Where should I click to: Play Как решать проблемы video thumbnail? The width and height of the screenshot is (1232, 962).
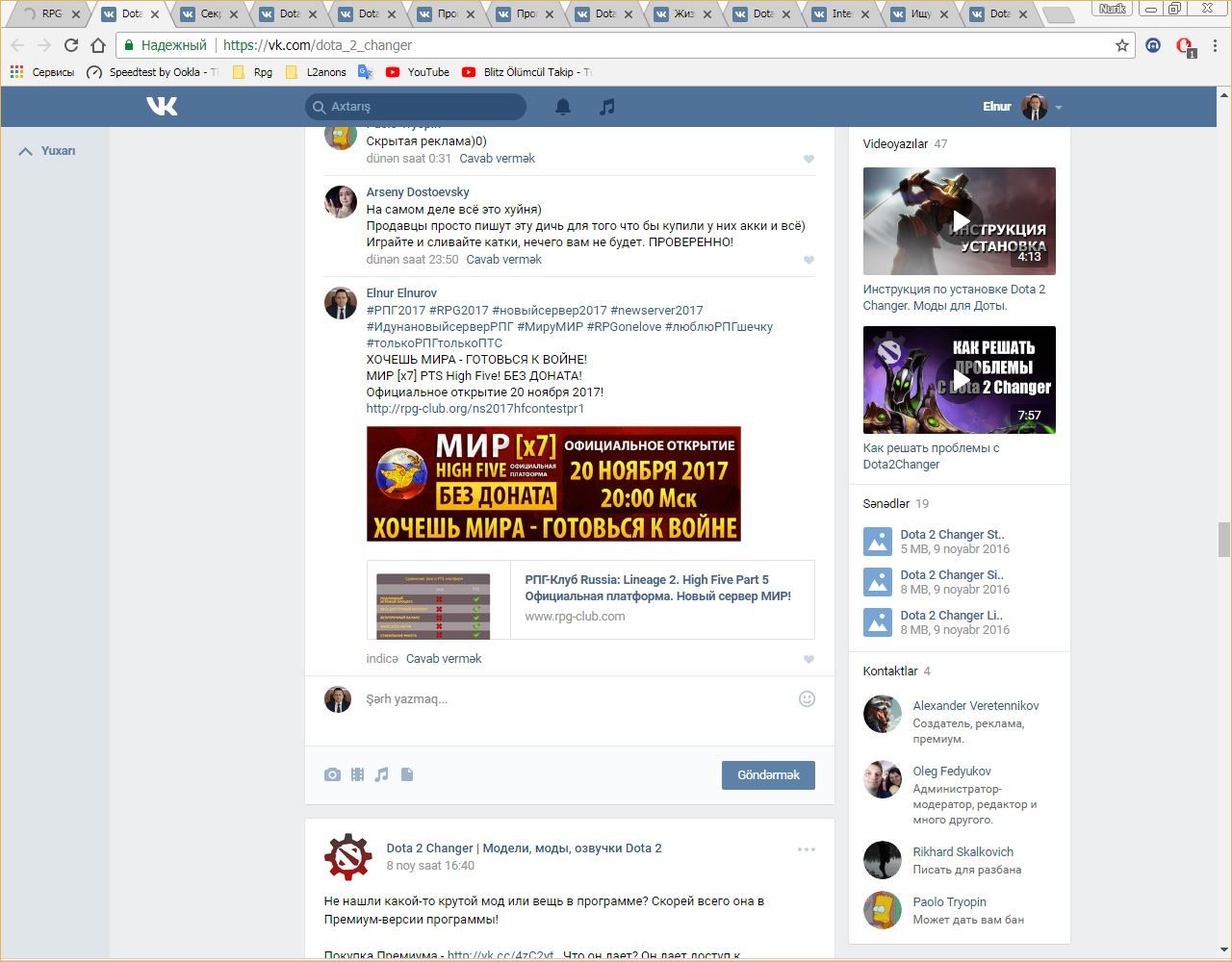pos(960,380)
